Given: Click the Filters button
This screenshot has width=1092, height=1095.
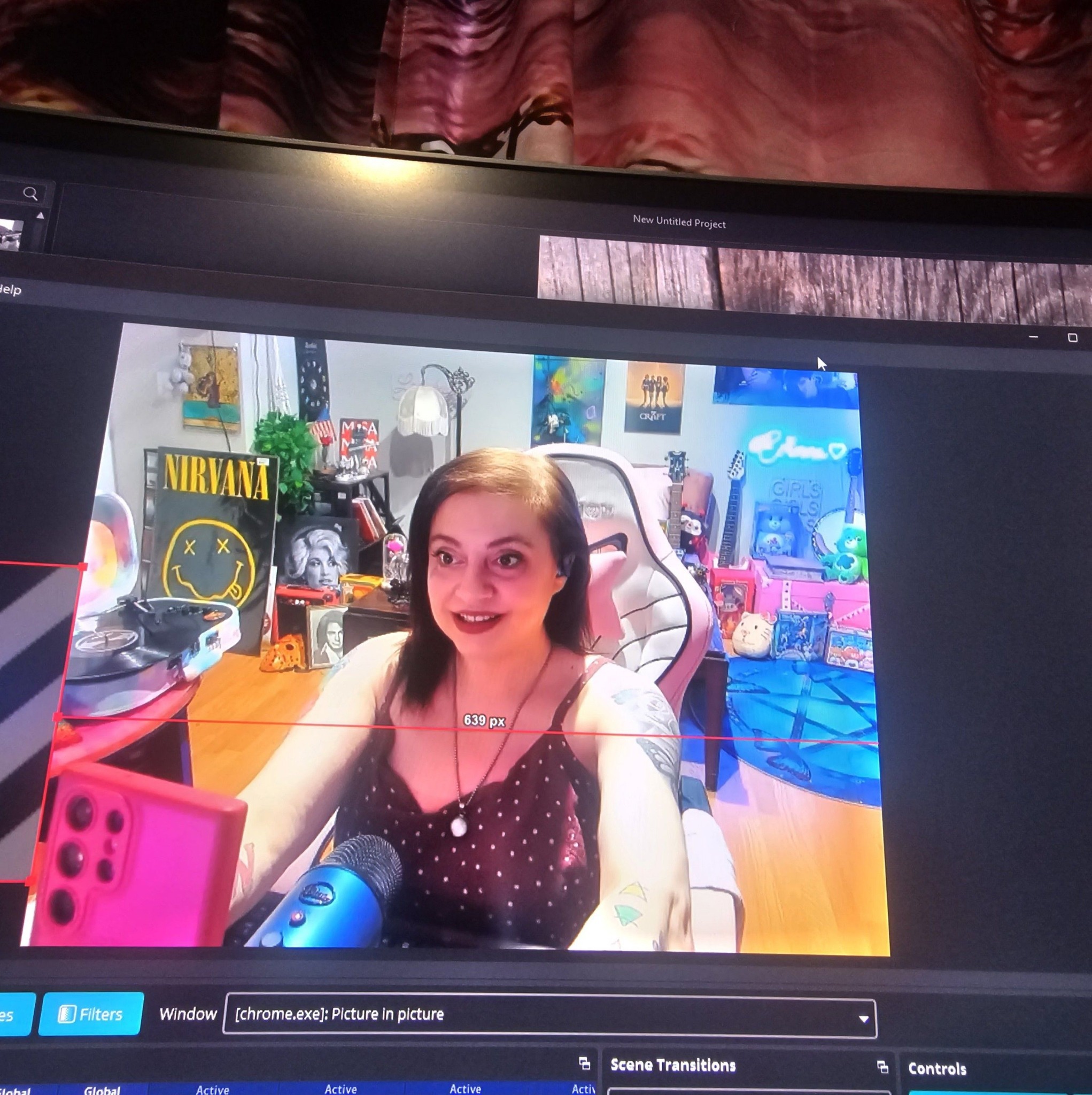Looking at the screenshot, I should (91, 1014).
